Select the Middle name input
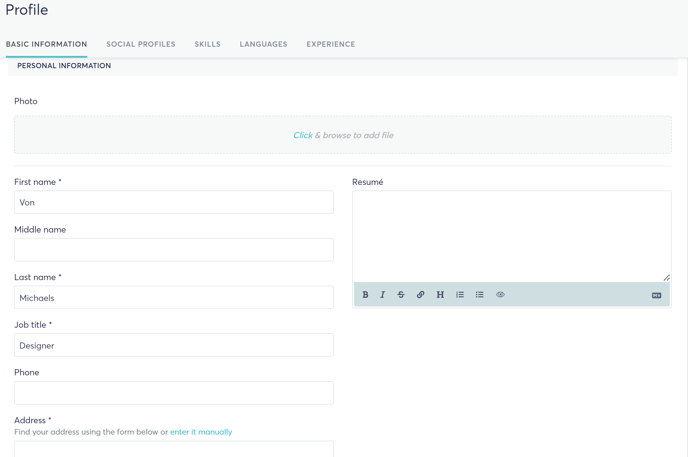 [x=174, y=250]
